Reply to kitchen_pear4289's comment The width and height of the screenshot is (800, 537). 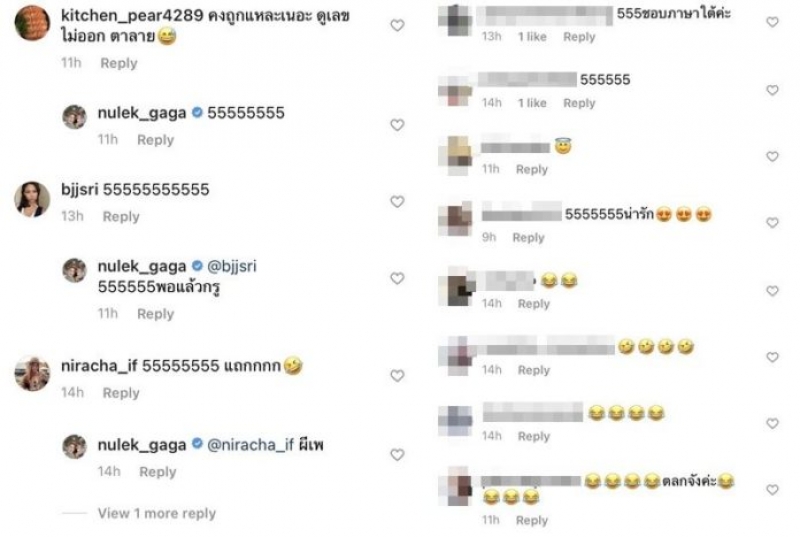pyautogui.click(x=119, y=63)
